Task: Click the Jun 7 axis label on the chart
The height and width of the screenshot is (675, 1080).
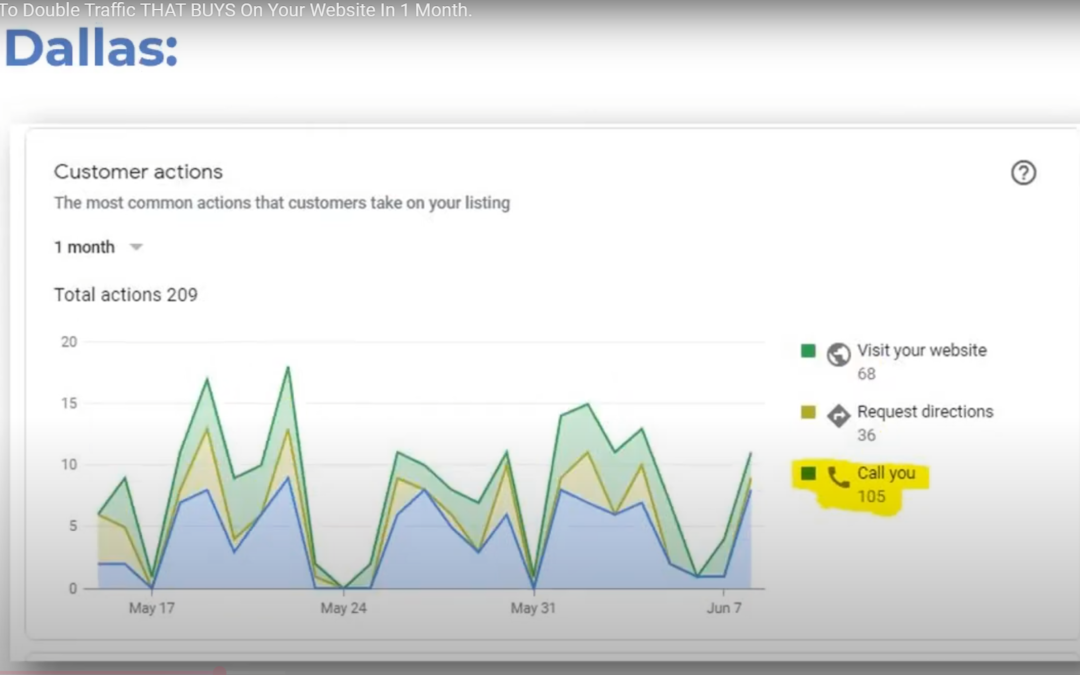Action: point(724,607)
